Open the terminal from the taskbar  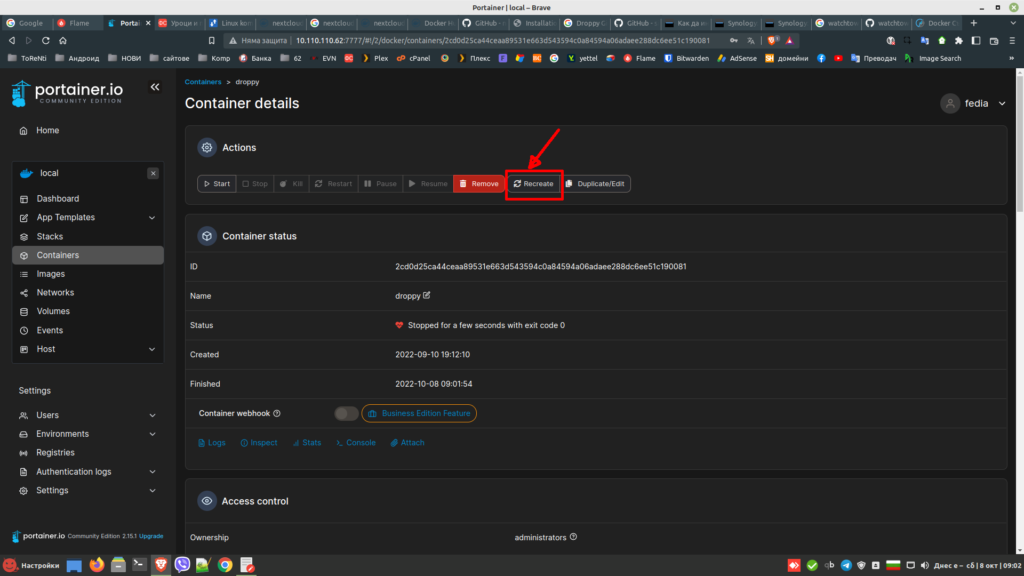tap(139, 565)
